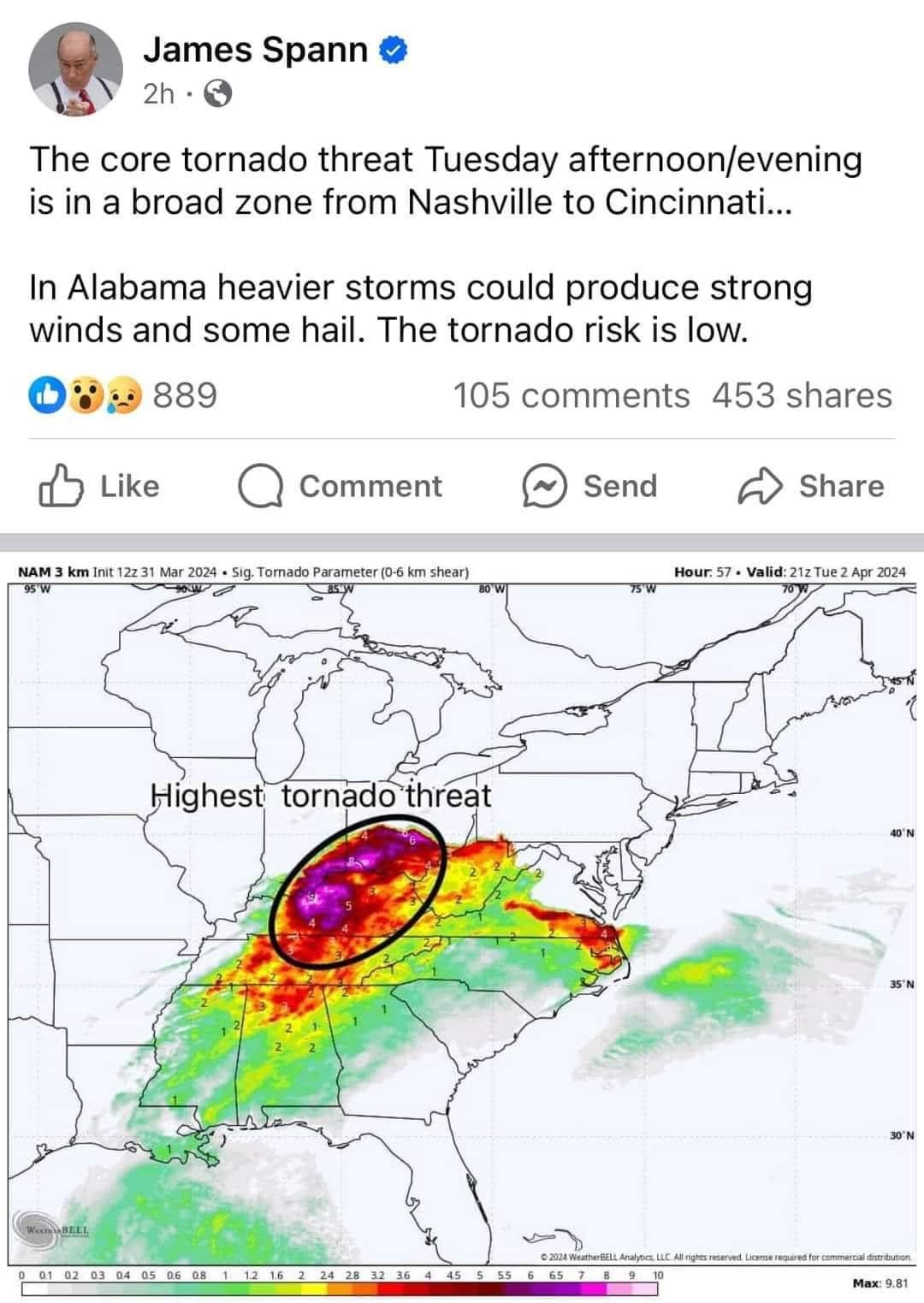Open the 889 reactions count

(x=185, y=396)
